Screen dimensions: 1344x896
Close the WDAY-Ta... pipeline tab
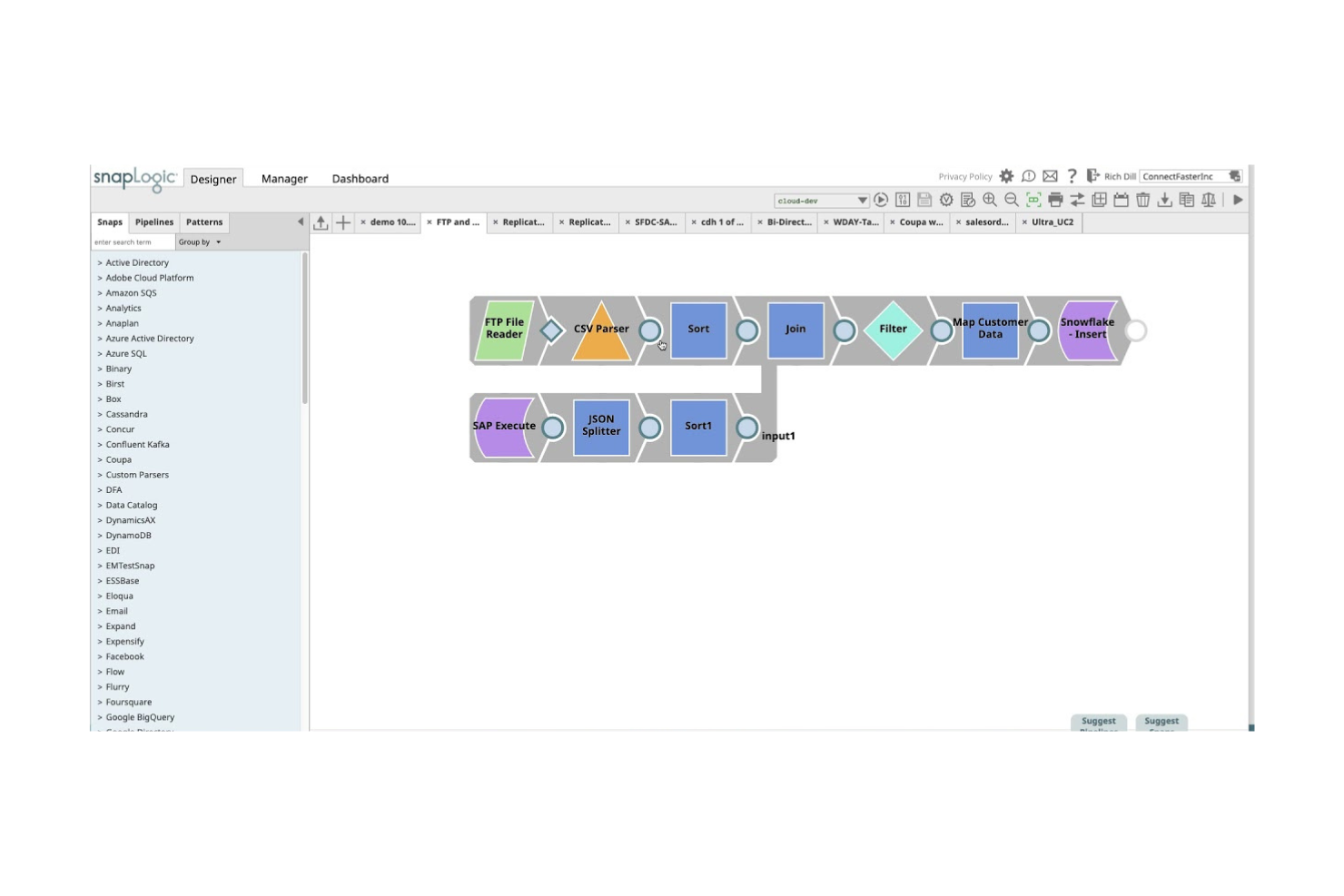pyautogui.click(x=826, y=222)
